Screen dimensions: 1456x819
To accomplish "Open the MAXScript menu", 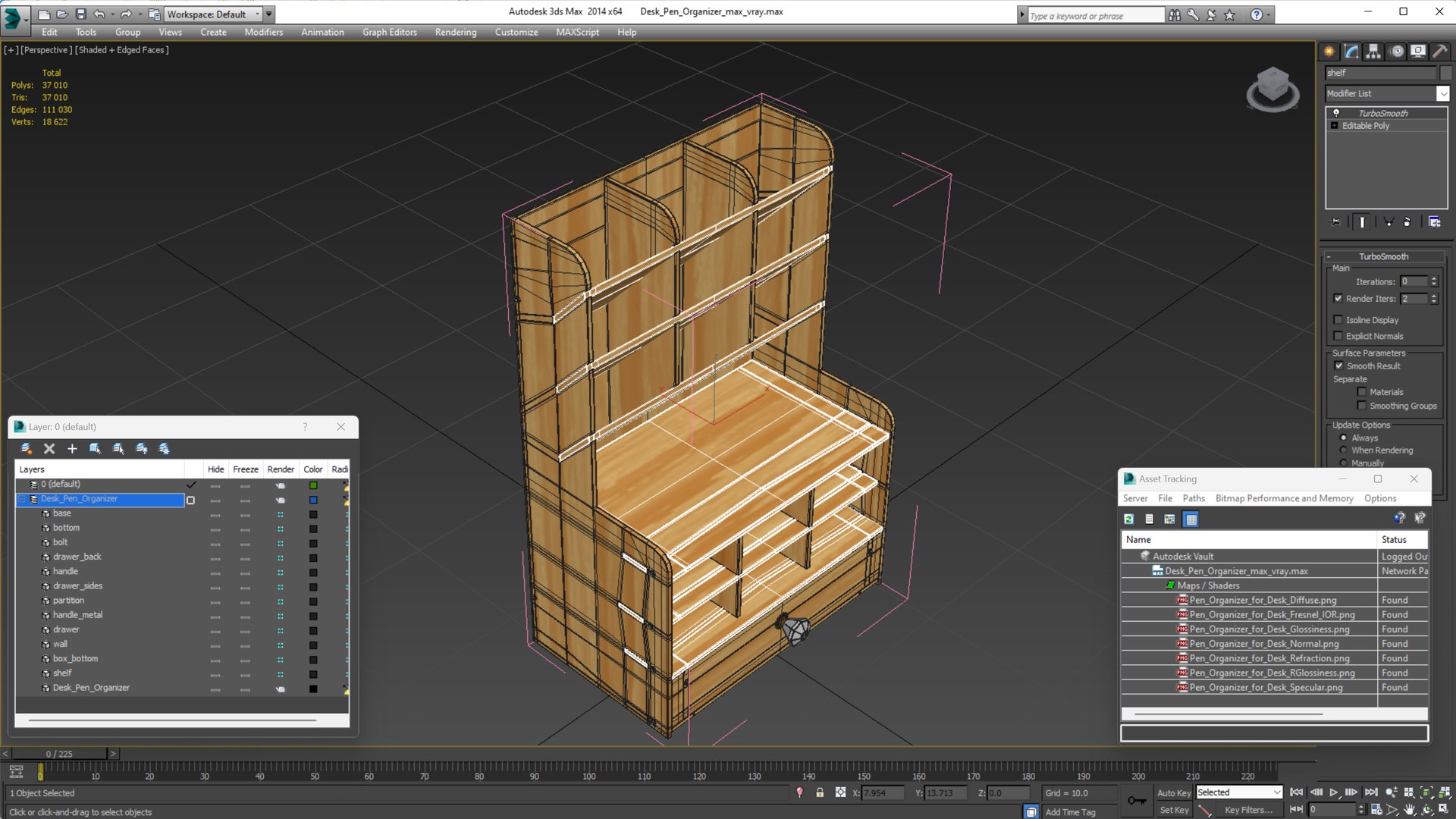I will coord(577,32).
